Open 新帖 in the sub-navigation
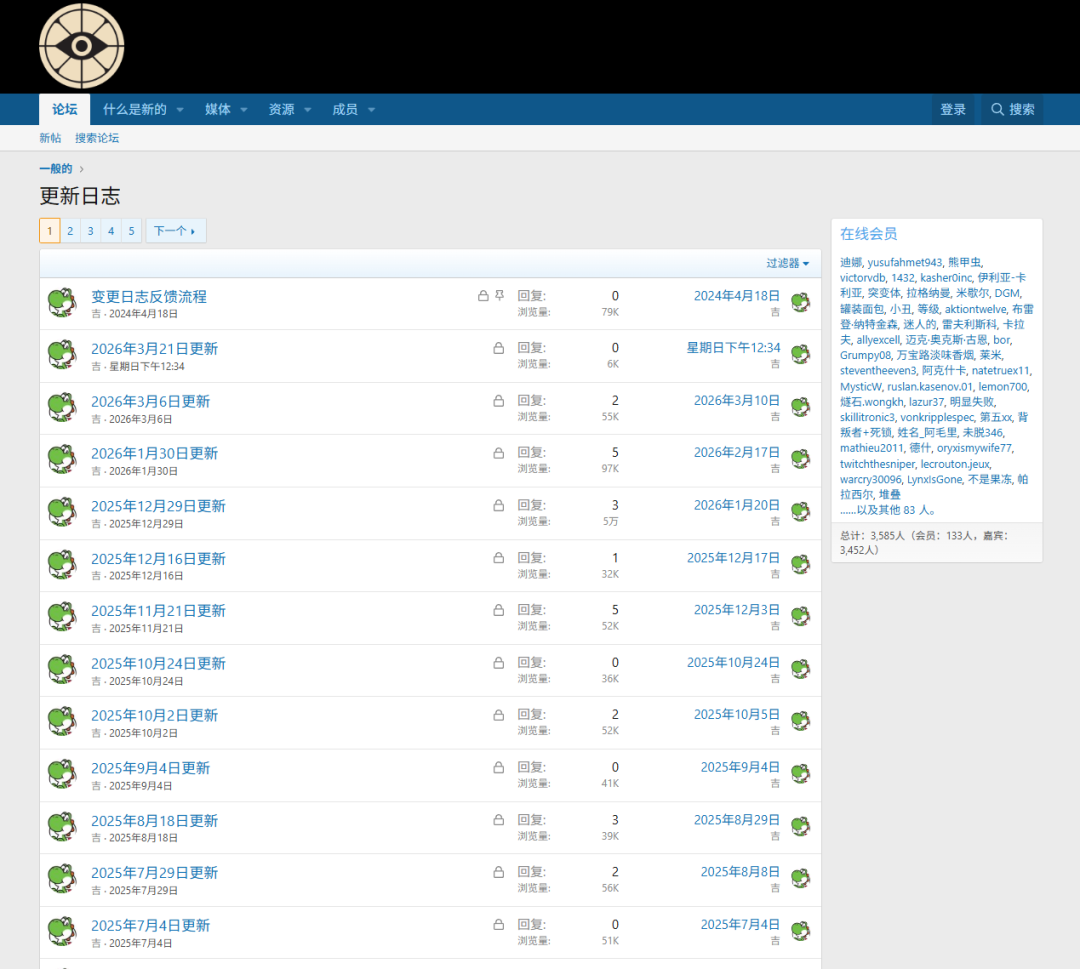Viewport: 1080px width, 969px height. [50, 138]
